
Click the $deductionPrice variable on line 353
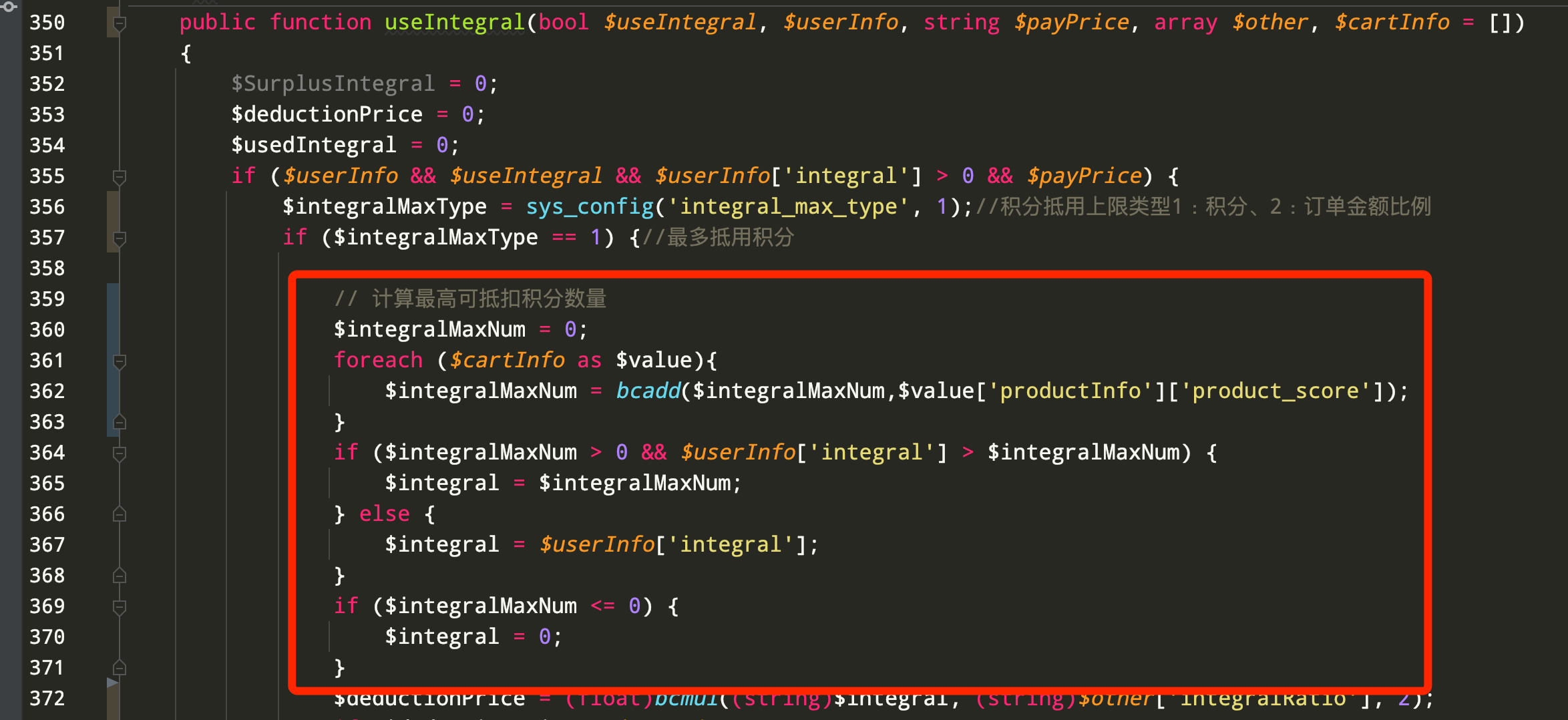pos(327,115)
